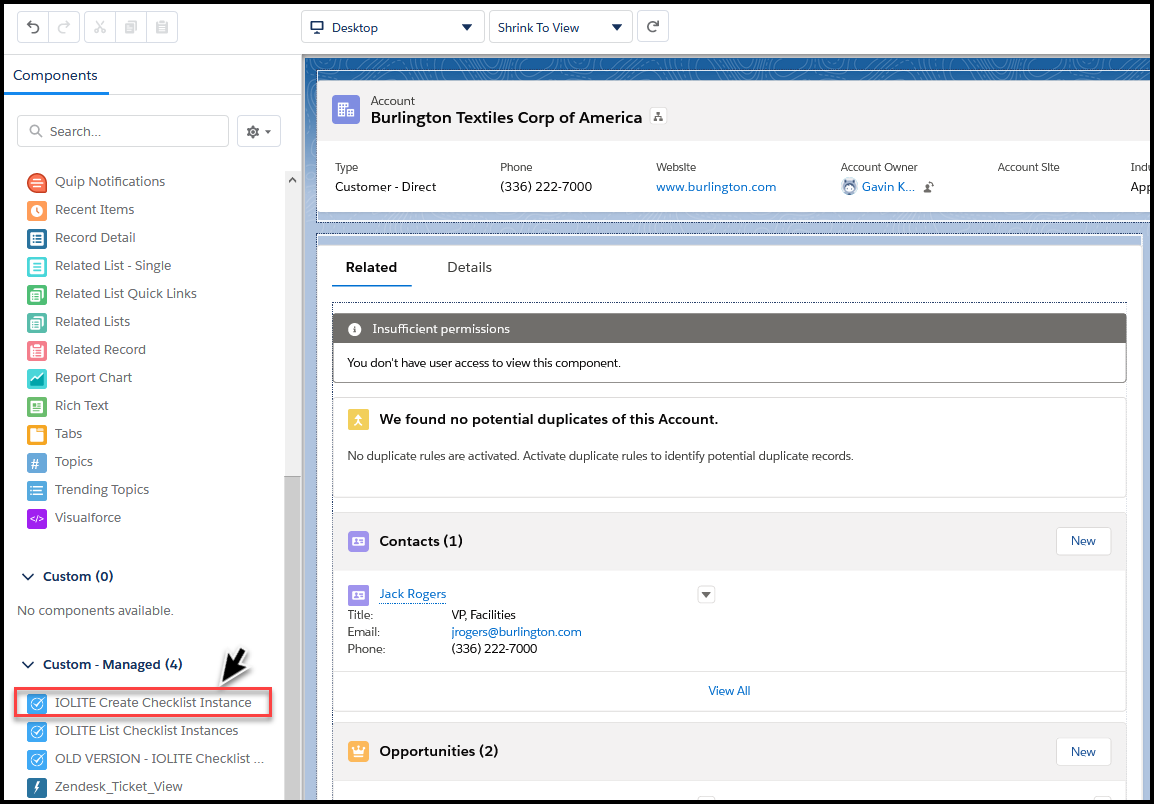The width and height of the screenshot is (1154, 804).
Task: Select the Record Detail component icon
Action: (37, 237)
